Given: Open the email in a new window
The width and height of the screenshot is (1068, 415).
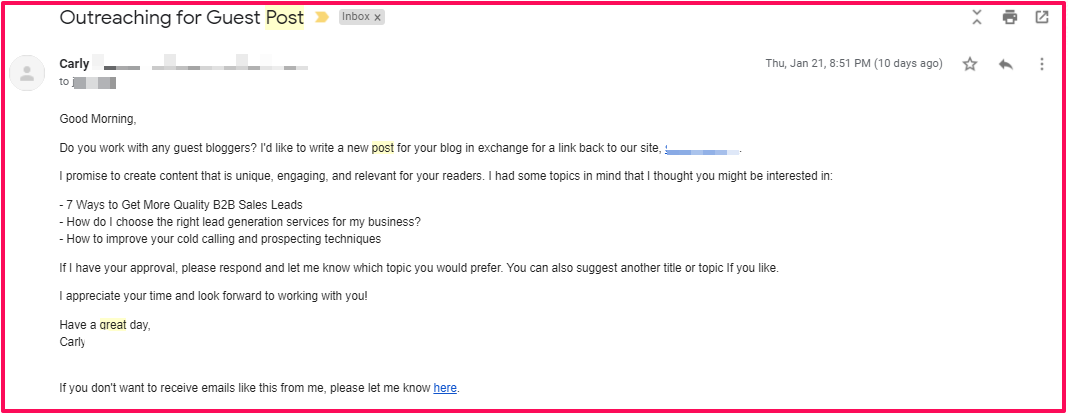Looking at the screenshot, I should [x=1042, y=17].
